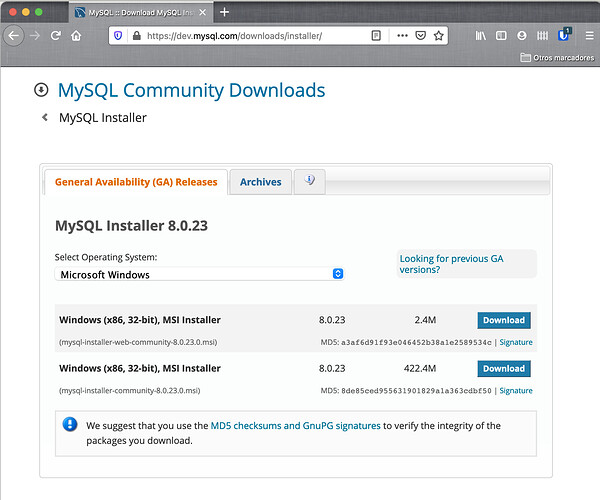Click the MySQL Installer 8.0.23 heading
The height and width of the screenshot is (500, 600).
point(131,226)
